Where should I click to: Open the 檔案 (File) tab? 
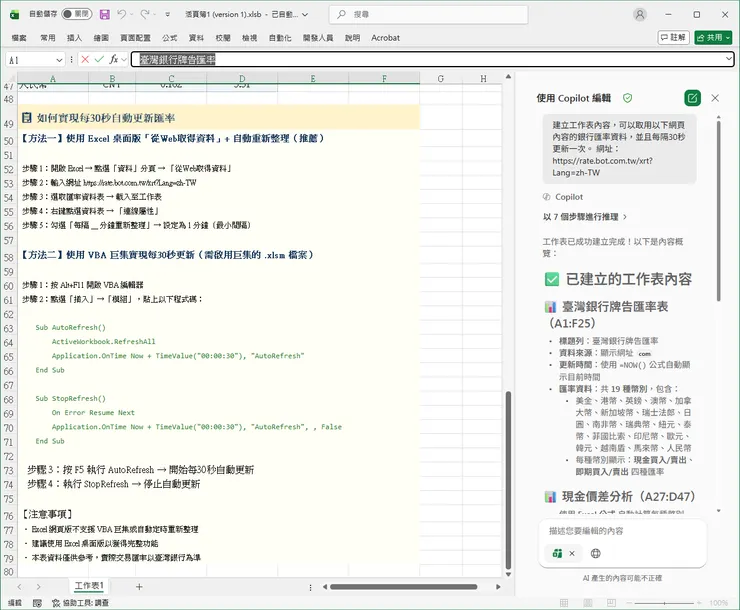(x=19, y=38)
